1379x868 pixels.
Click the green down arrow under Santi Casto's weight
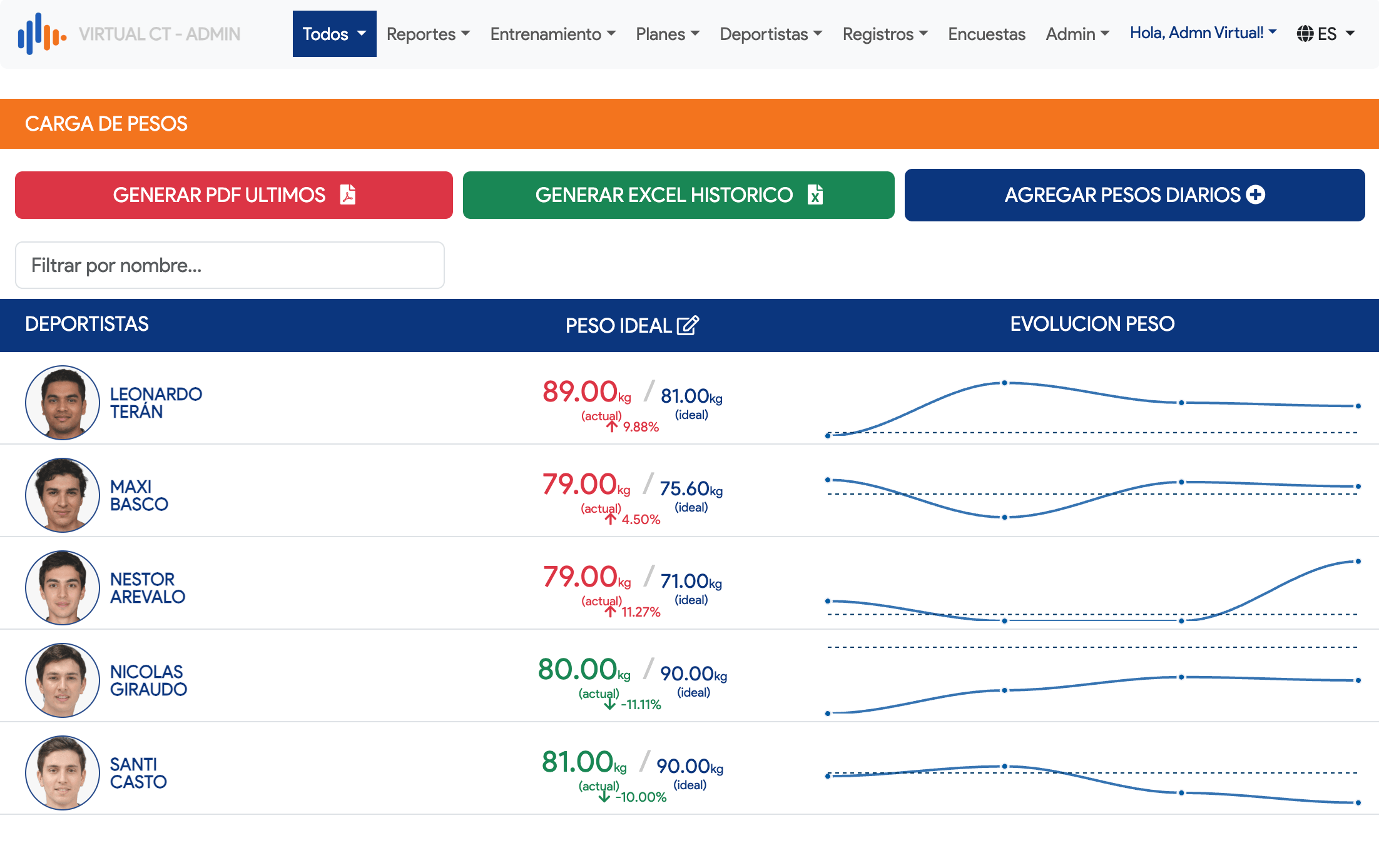[603, 797]
